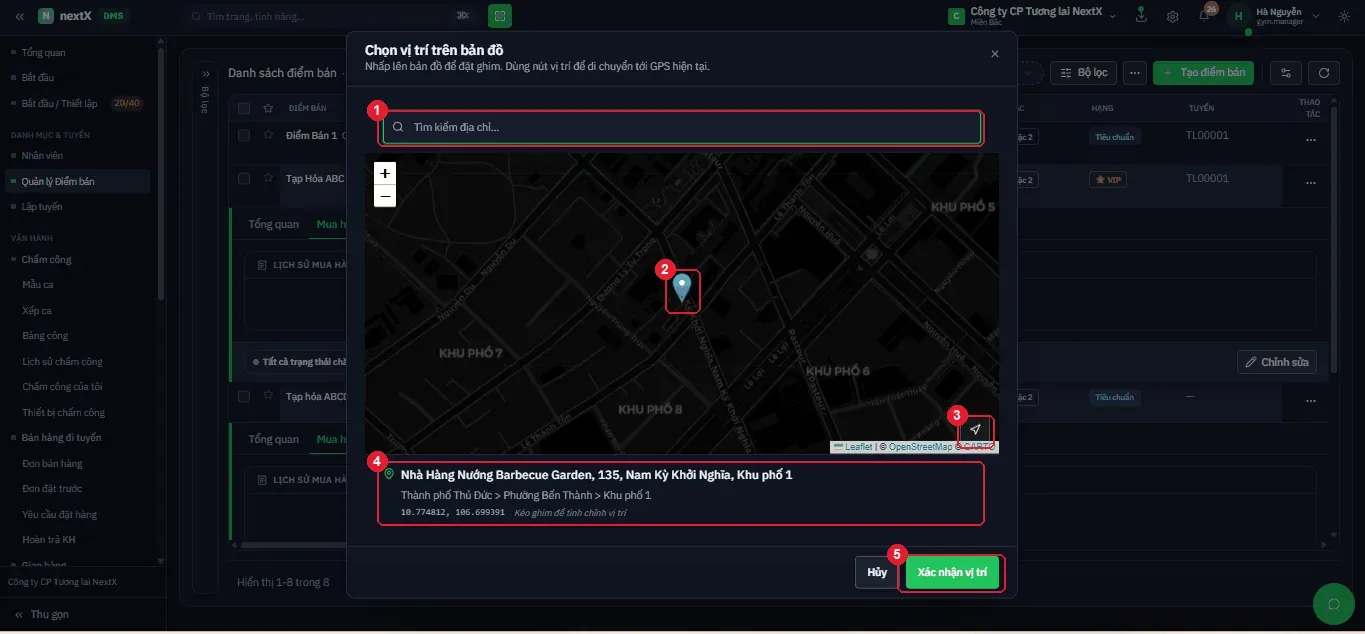Toggle the light/dark theme sun icon
The height and width of the screenshot is (634, 1365).
coord(1343,16)
